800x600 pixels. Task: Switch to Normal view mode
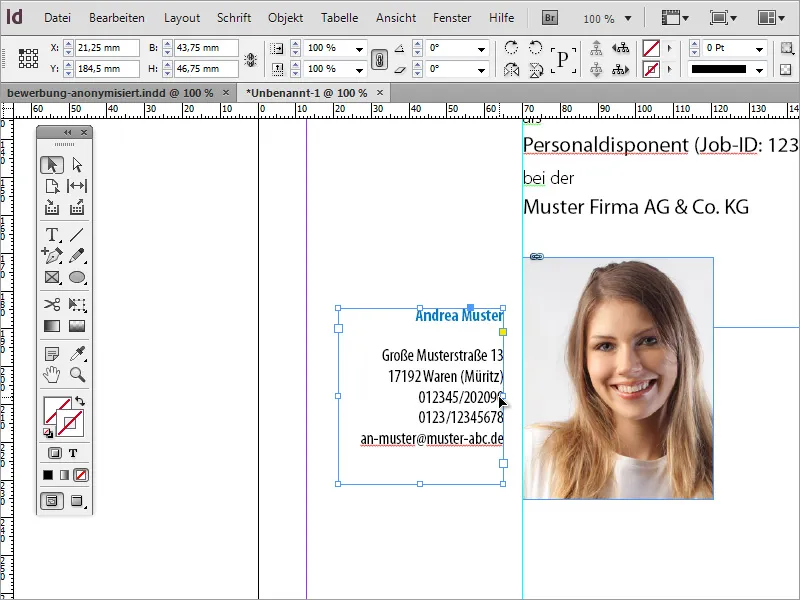click(52, 501)
